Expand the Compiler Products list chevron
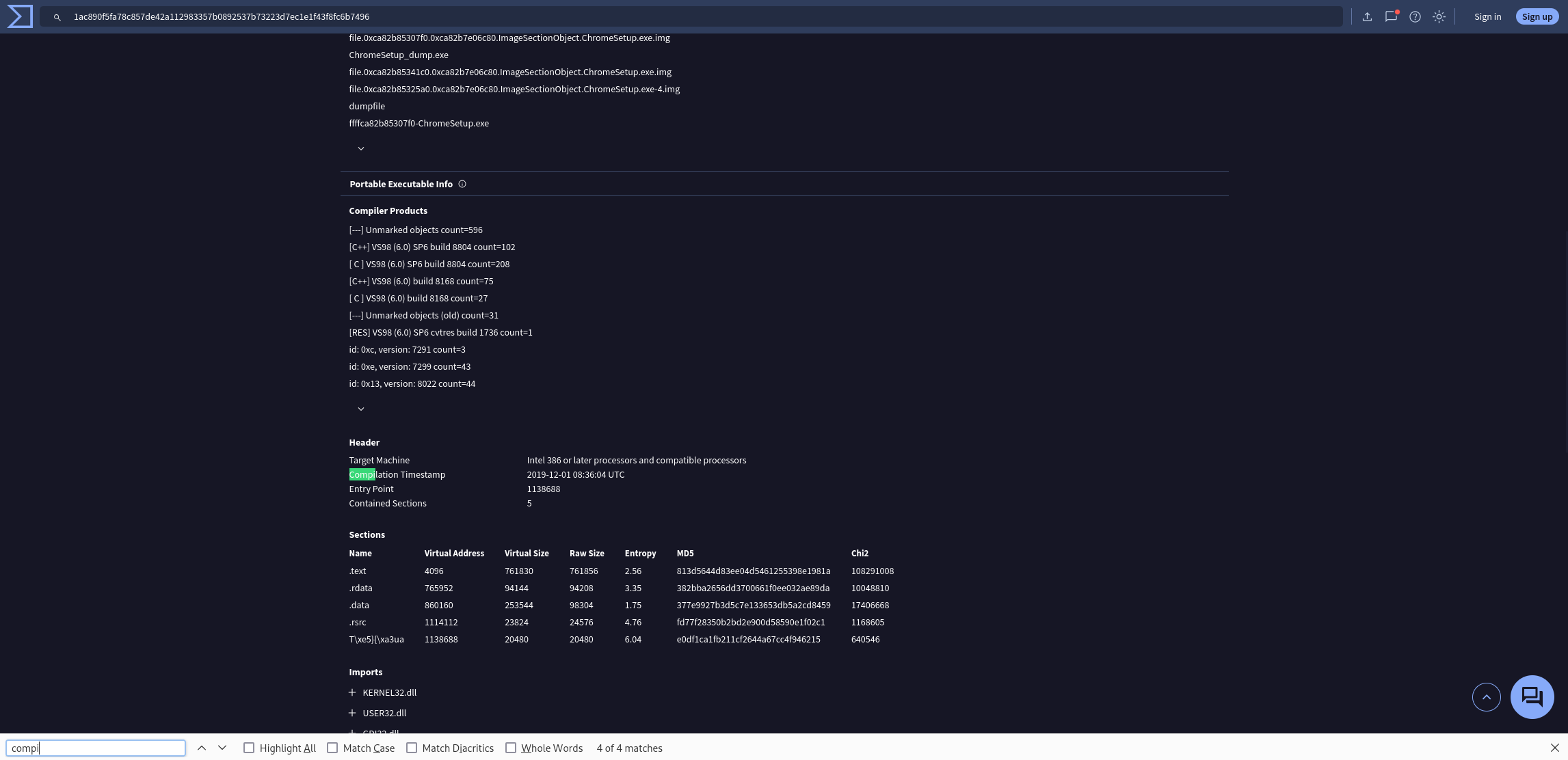The height and width of the screenshot is (760, 1568). [361, 409]
